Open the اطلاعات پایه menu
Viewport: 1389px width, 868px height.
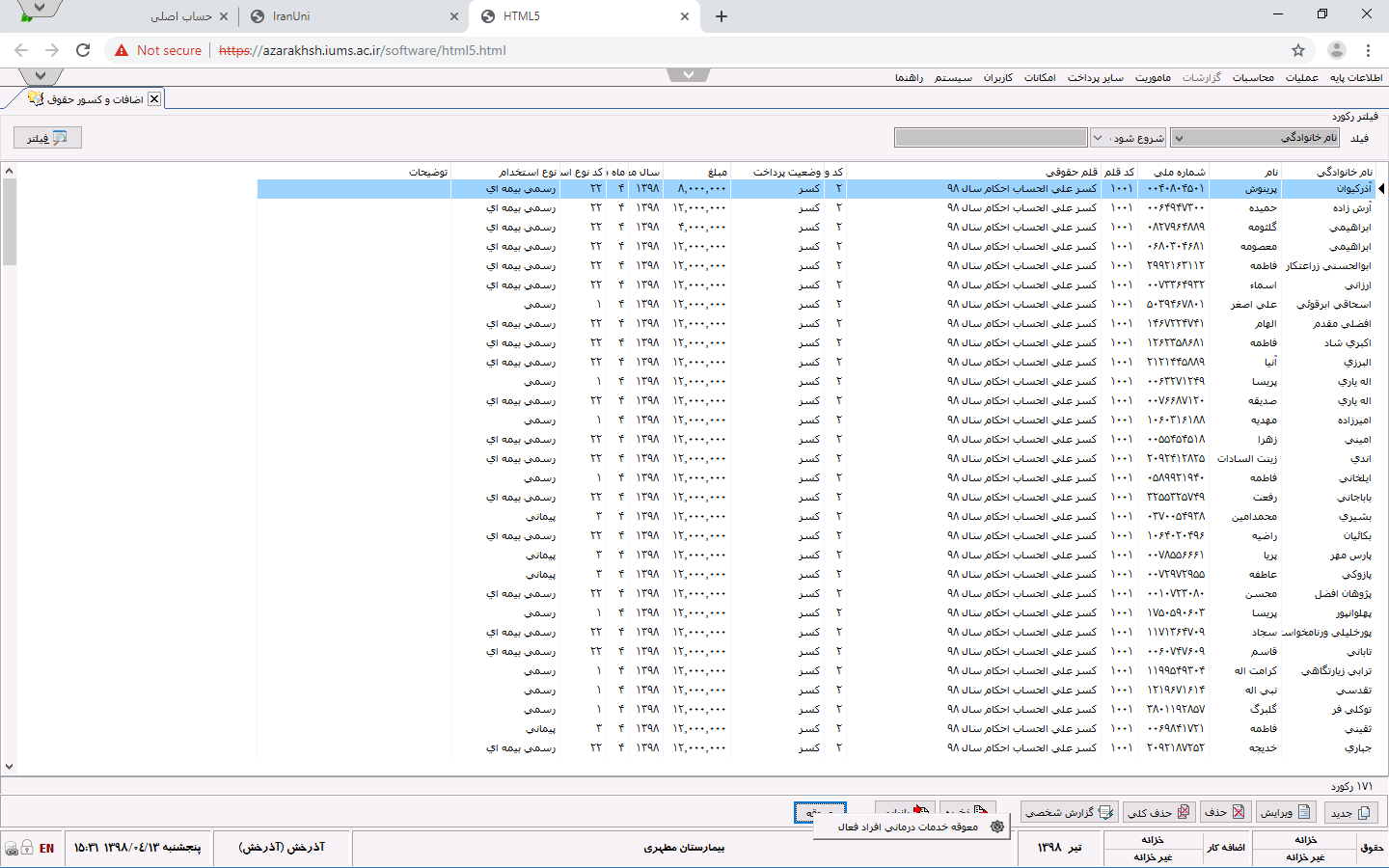click(1356, 77)
